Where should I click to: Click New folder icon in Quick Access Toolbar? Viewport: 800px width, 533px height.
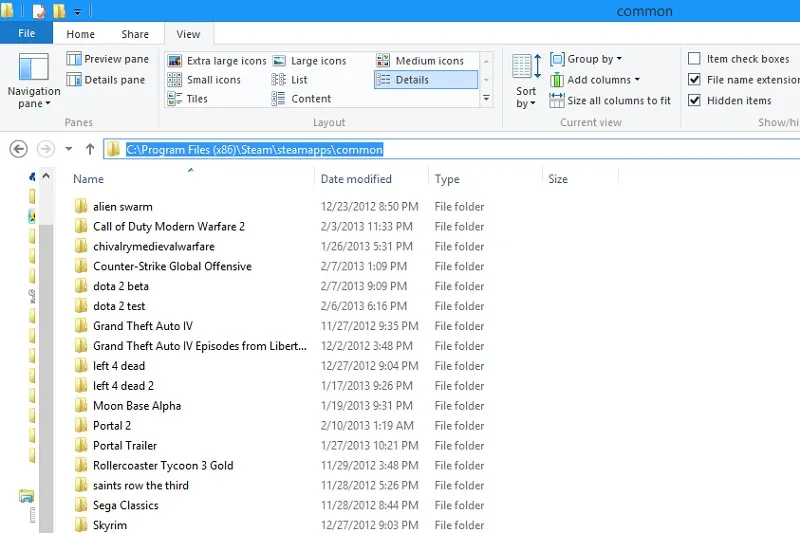coord(59,11)
